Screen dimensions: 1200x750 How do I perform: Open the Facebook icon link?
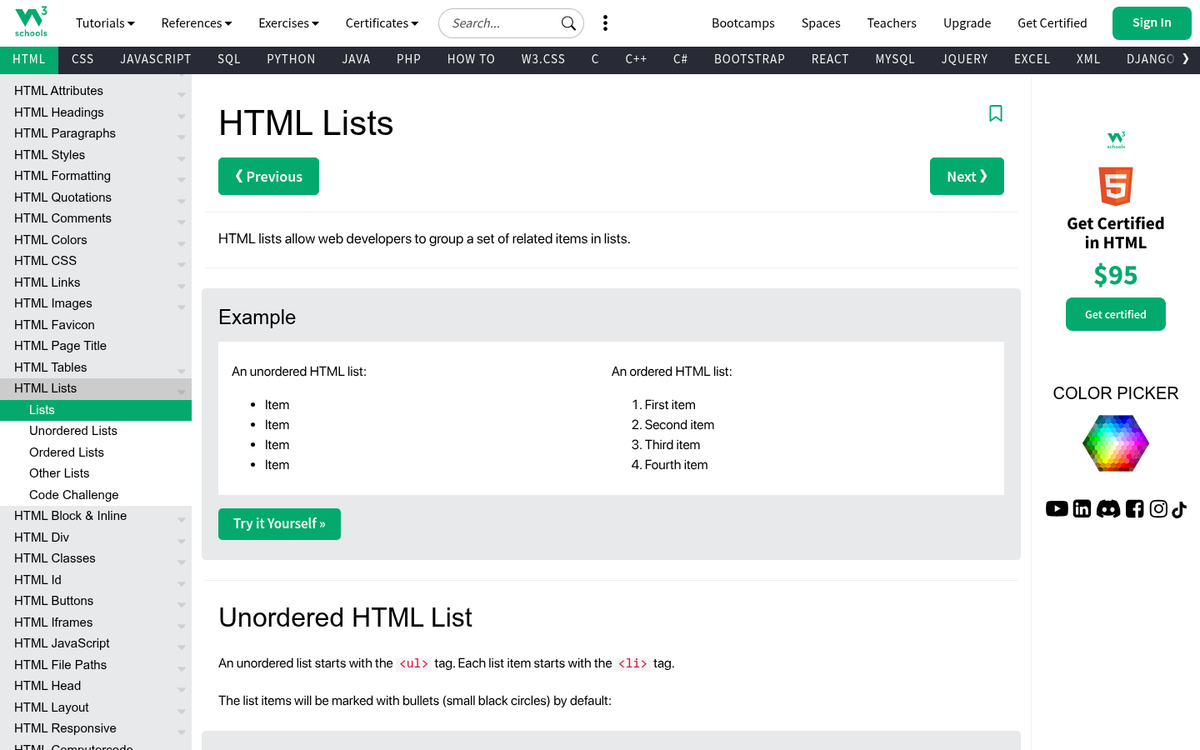(1134, 509)
